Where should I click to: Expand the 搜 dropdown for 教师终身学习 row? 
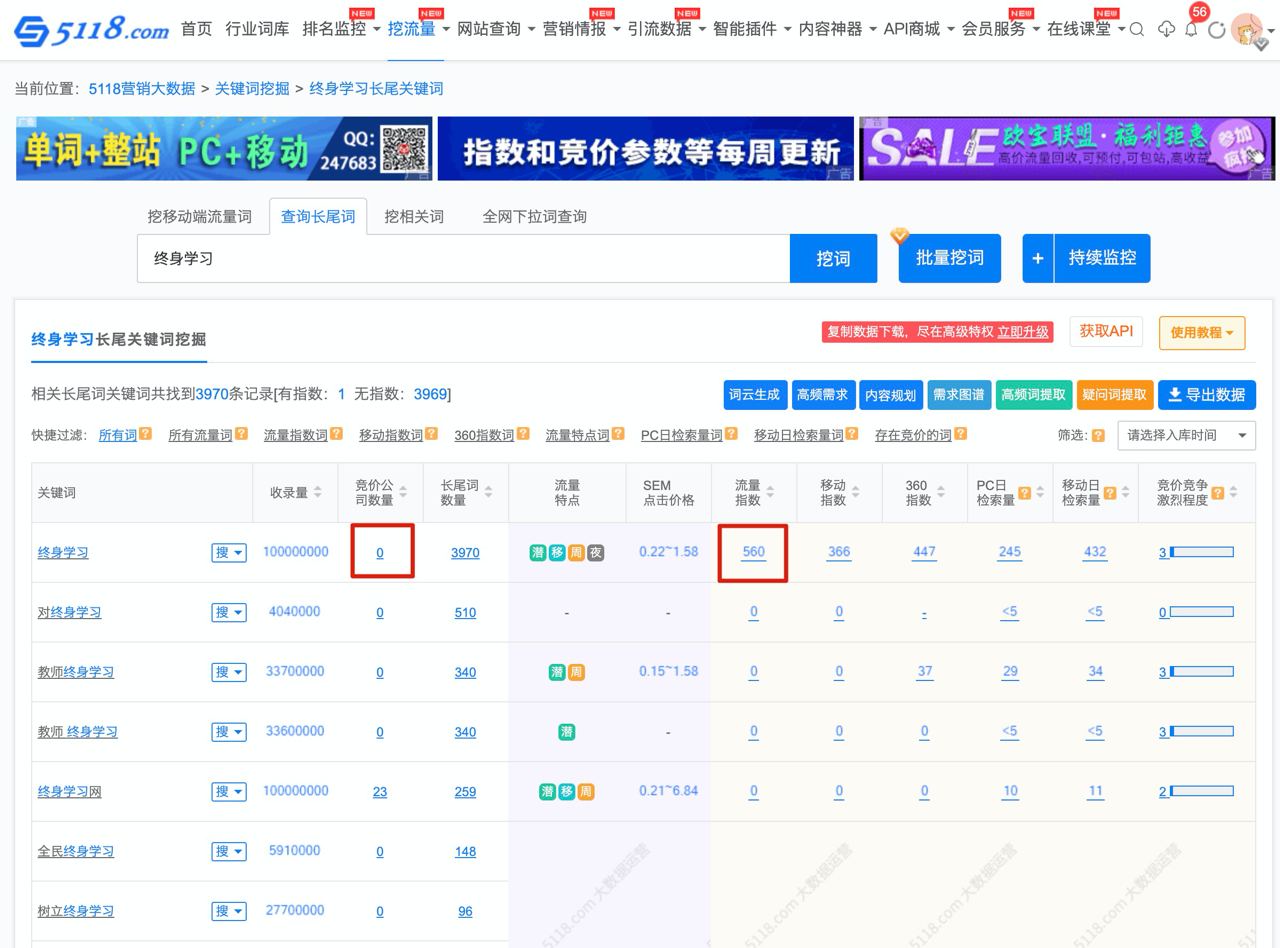[229, 672]
